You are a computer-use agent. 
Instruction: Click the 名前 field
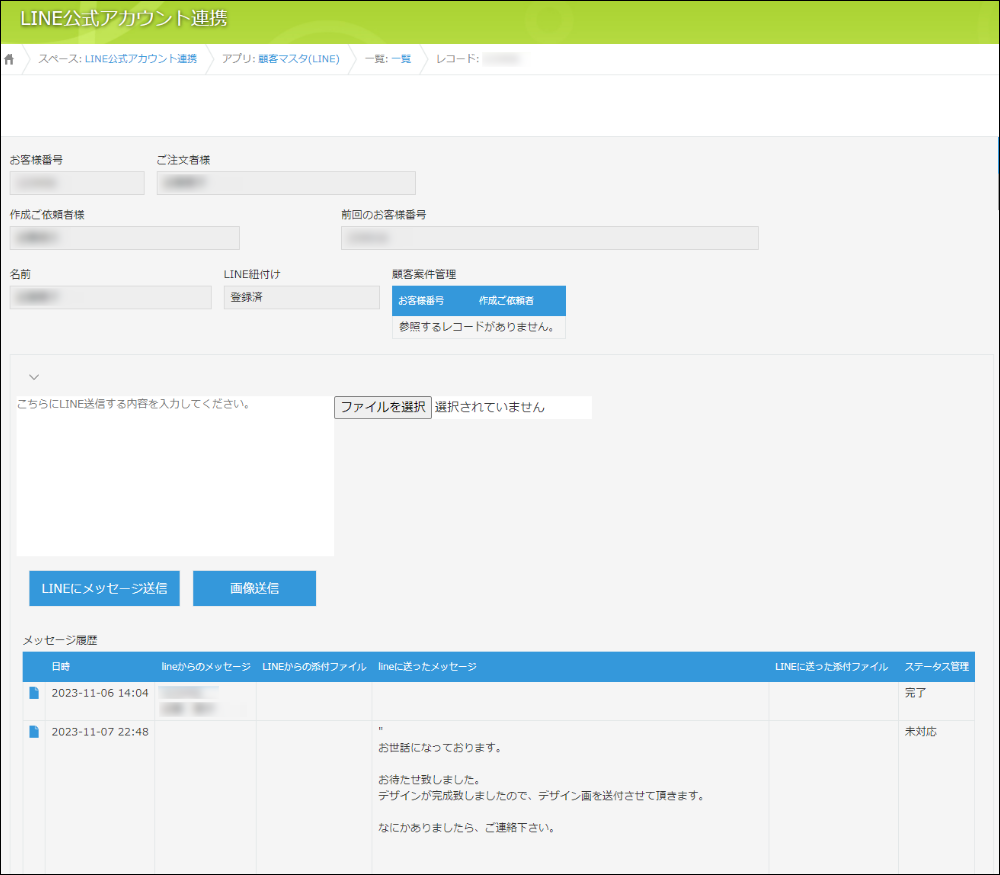(110, 297)
